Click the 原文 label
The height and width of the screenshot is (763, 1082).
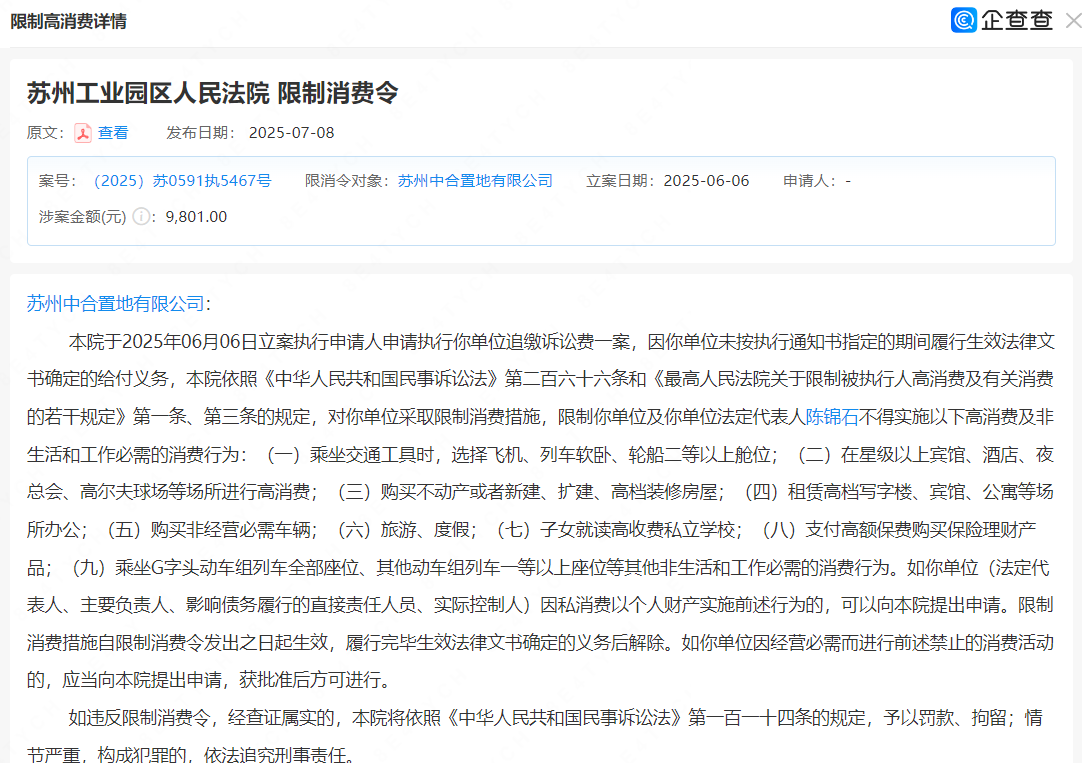click(x=44, y=133)
